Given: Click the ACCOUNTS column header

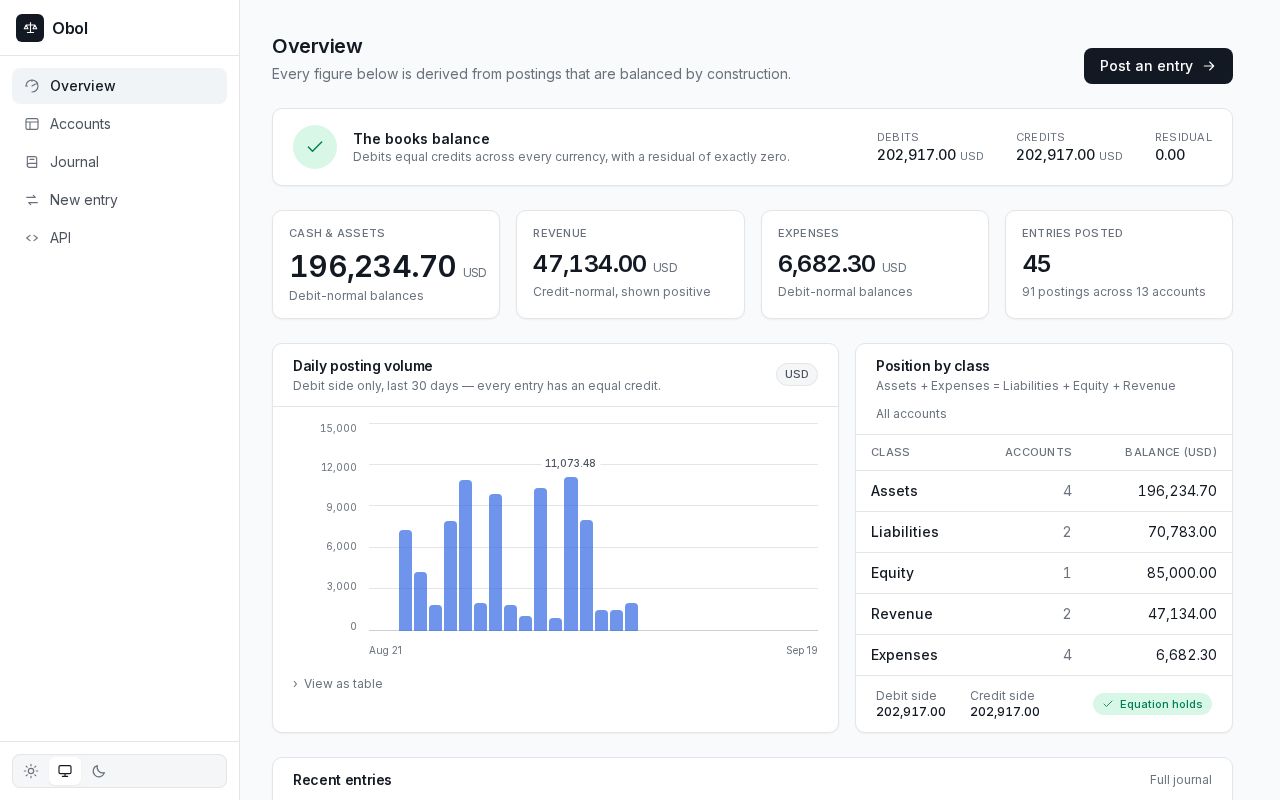Looking at the screenshot, I should click(x=1038, y=452).
